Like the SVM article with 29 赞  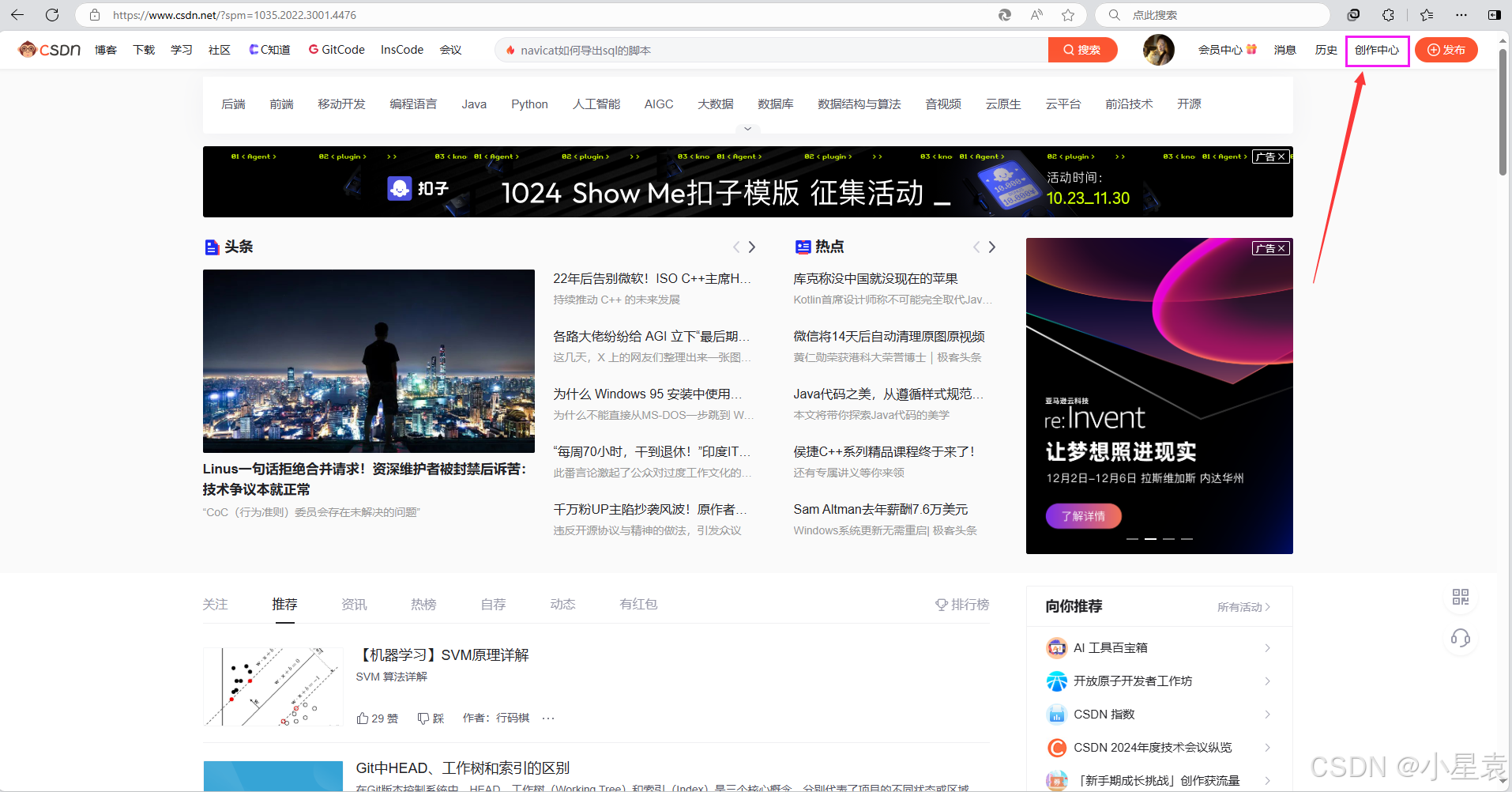click(x=377, y=718)
